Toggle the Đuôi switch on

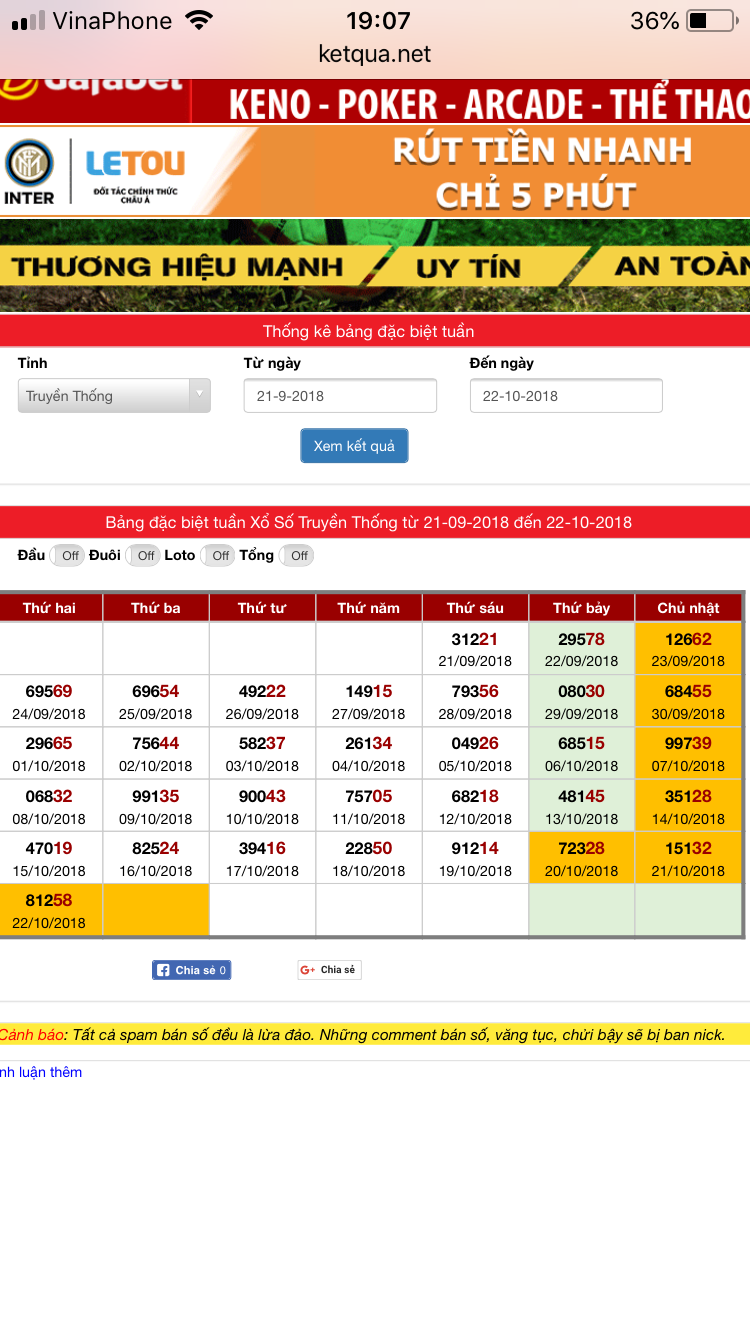pos(144,556)
